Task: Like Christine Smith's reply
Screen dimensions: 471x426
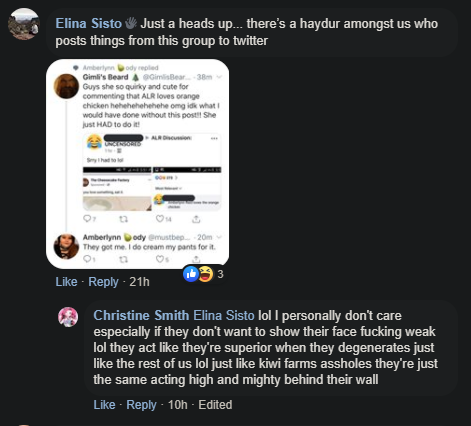Action: (104, 405)
